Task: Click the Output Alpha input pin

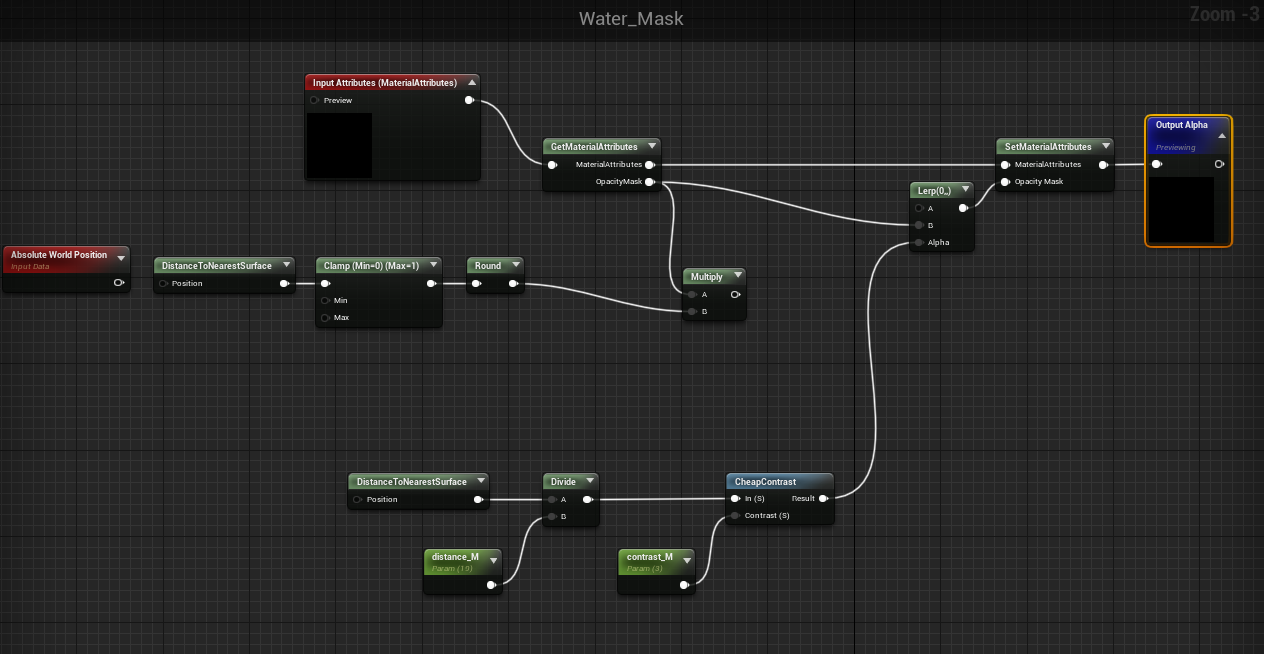Action: tap(1157, 164)
